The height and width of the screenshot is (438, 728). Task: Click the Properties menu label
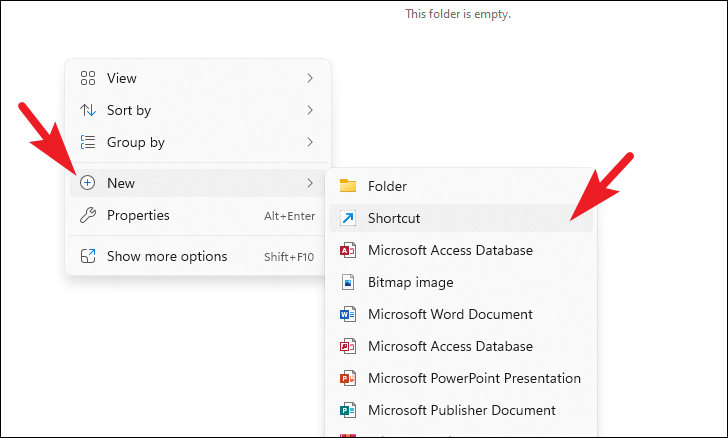coord(138,215)
